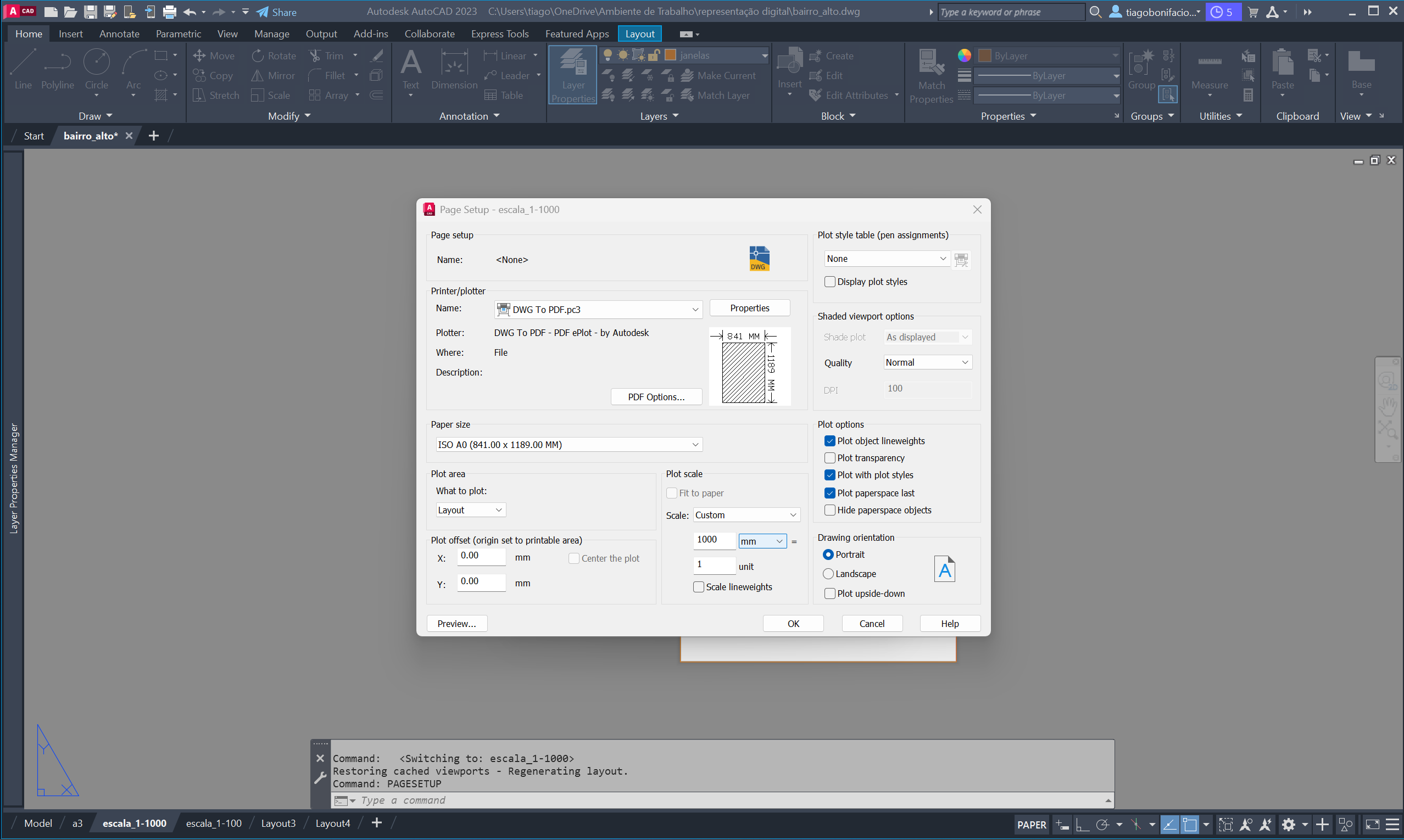
Task: Click the Plot printer icon in toolbar
Action: [169, 12]
